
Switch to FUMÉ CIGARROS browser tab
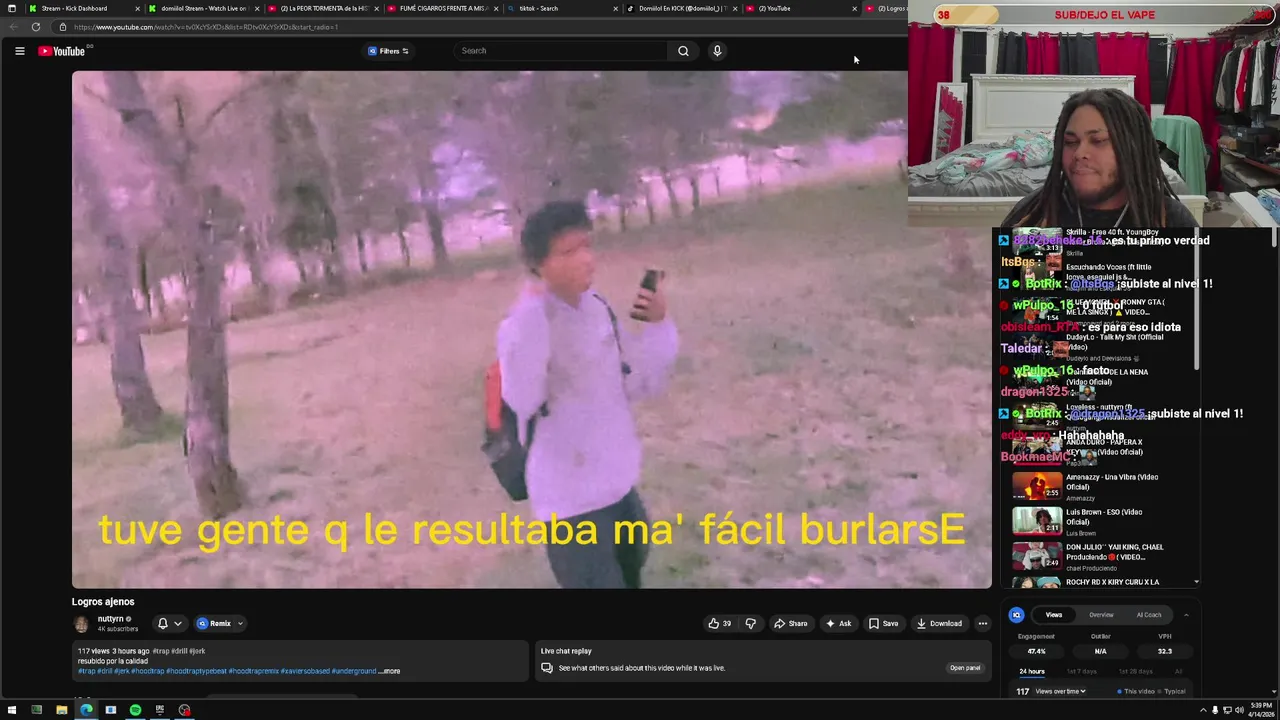(443, 8)
